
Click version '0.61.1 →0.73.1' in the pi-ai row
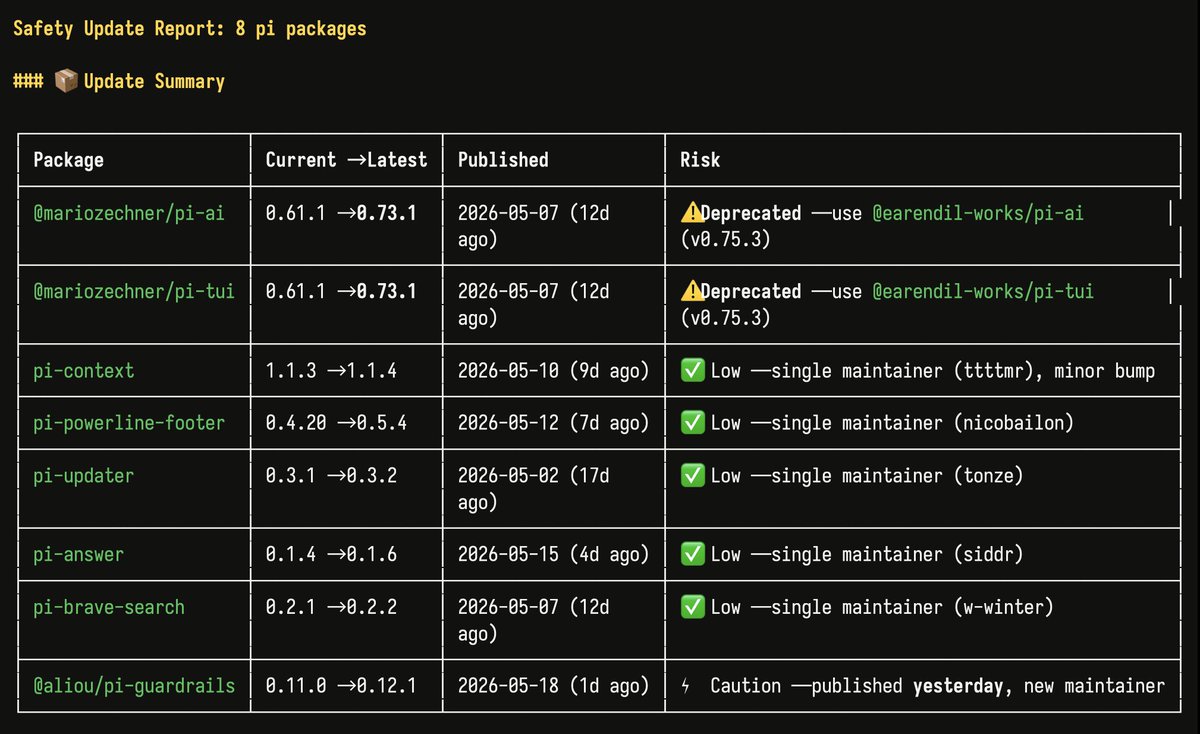341,213
